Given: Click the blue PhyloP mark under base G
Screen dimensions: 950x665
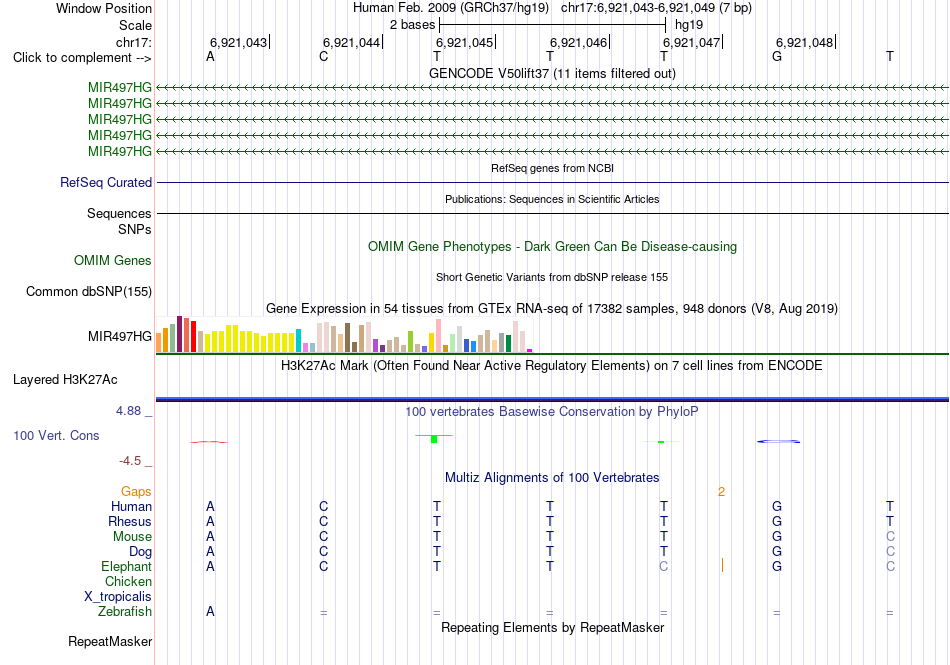Looking at the screenshot, I should (x=779, y=442).
